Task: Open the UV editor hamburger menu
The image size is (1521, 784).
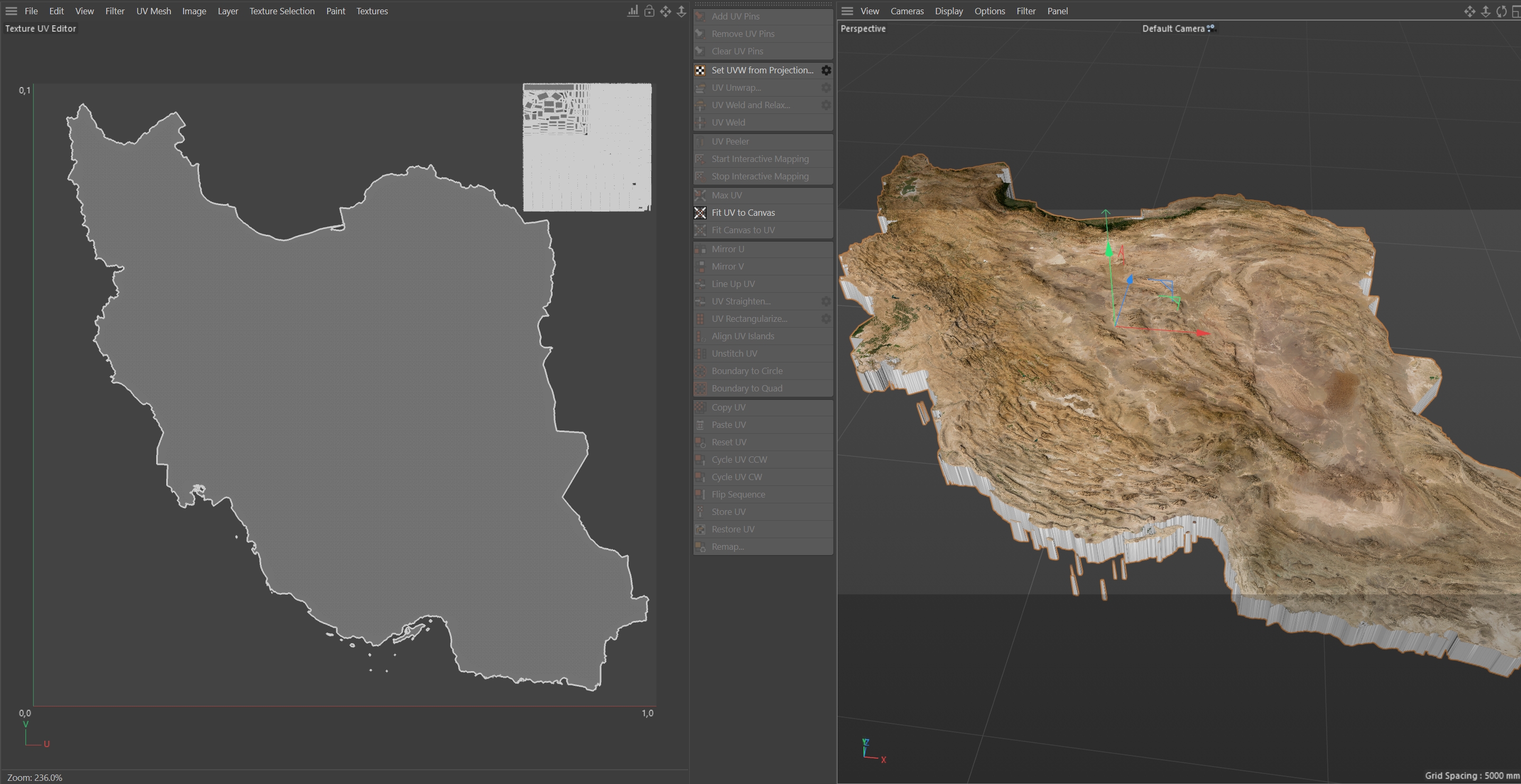Action: click(11, 11)
